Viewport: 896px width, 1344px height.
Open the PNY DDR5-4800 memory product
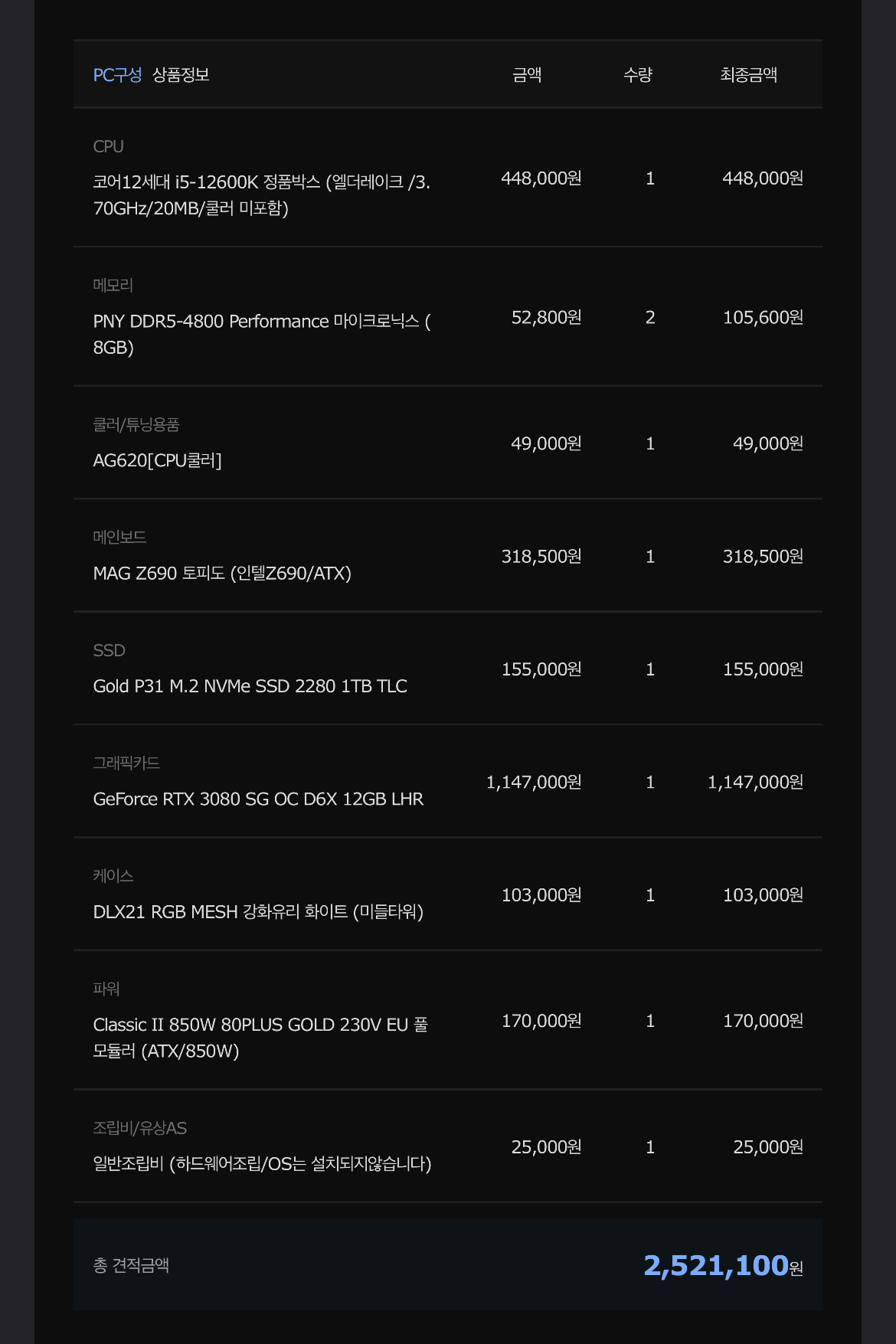click(262, 334)
